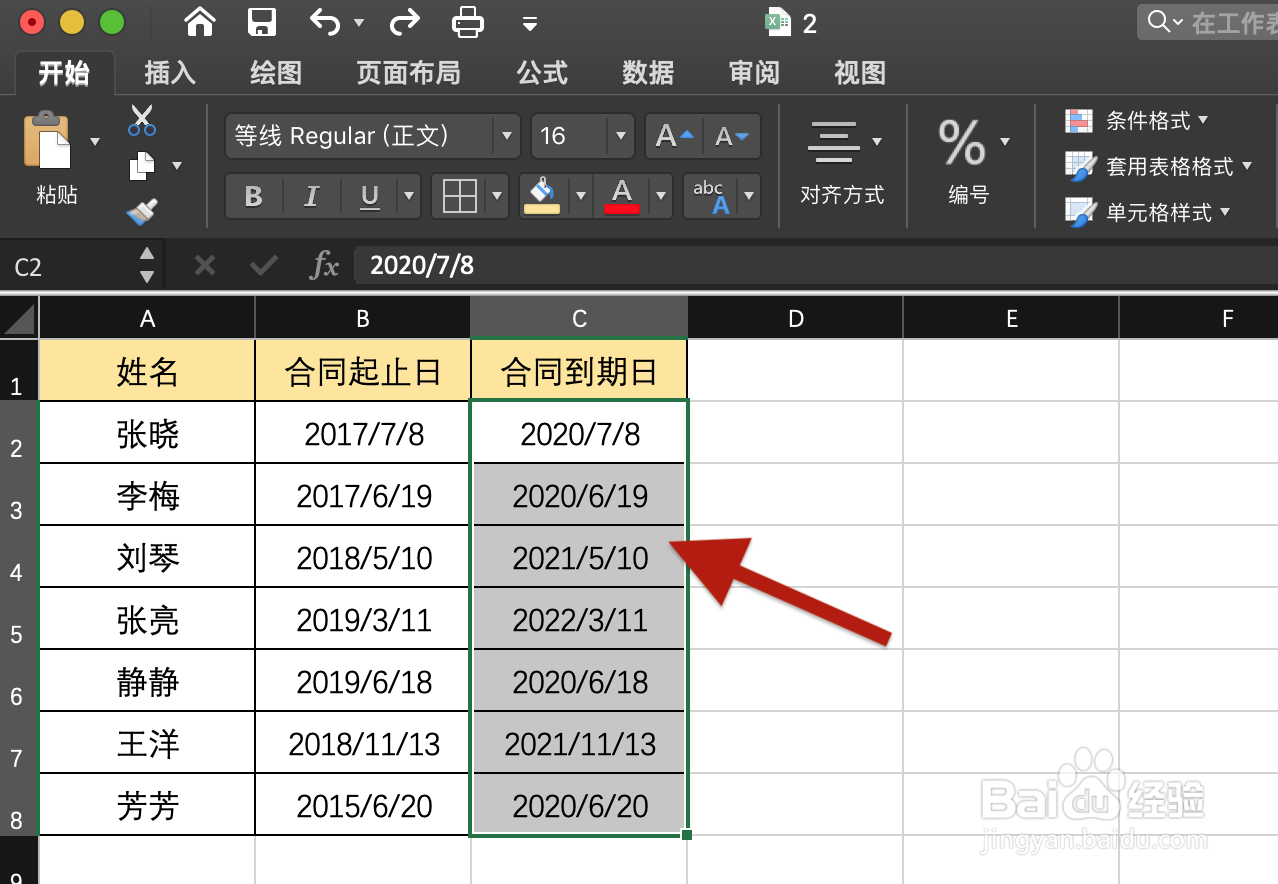Cancel formula entry X icon
This screenshot has width=1278, height=884.
tap(204, 265)
